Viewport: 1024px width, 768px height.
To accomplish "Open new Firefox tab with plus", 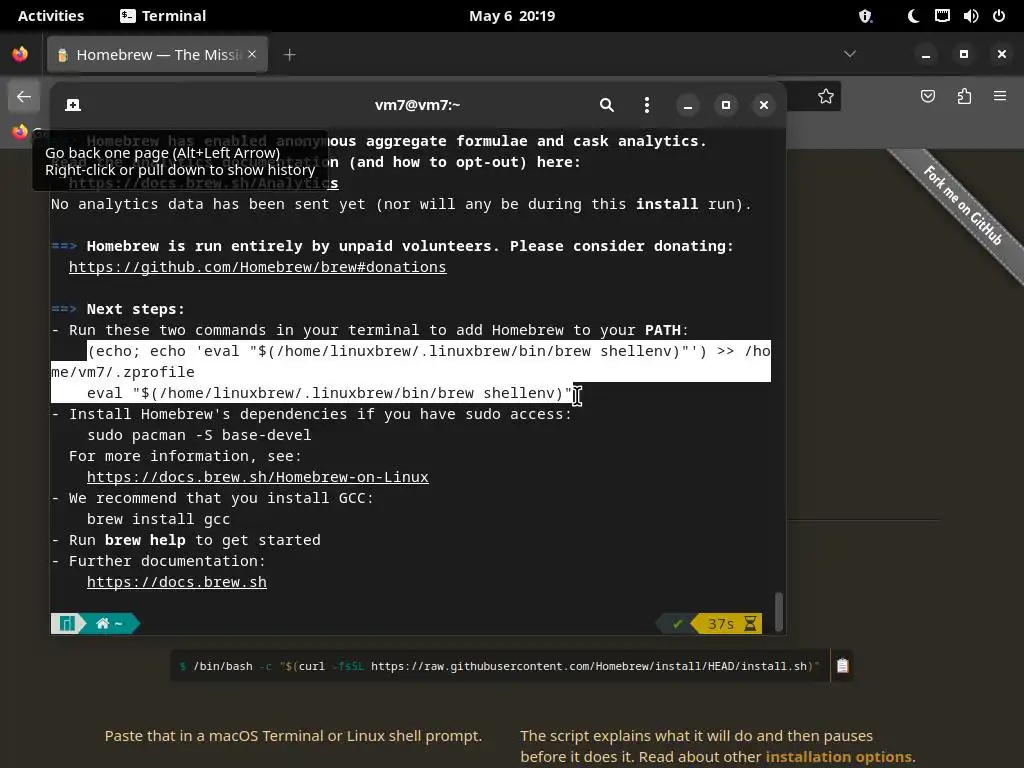I will 290,55.
